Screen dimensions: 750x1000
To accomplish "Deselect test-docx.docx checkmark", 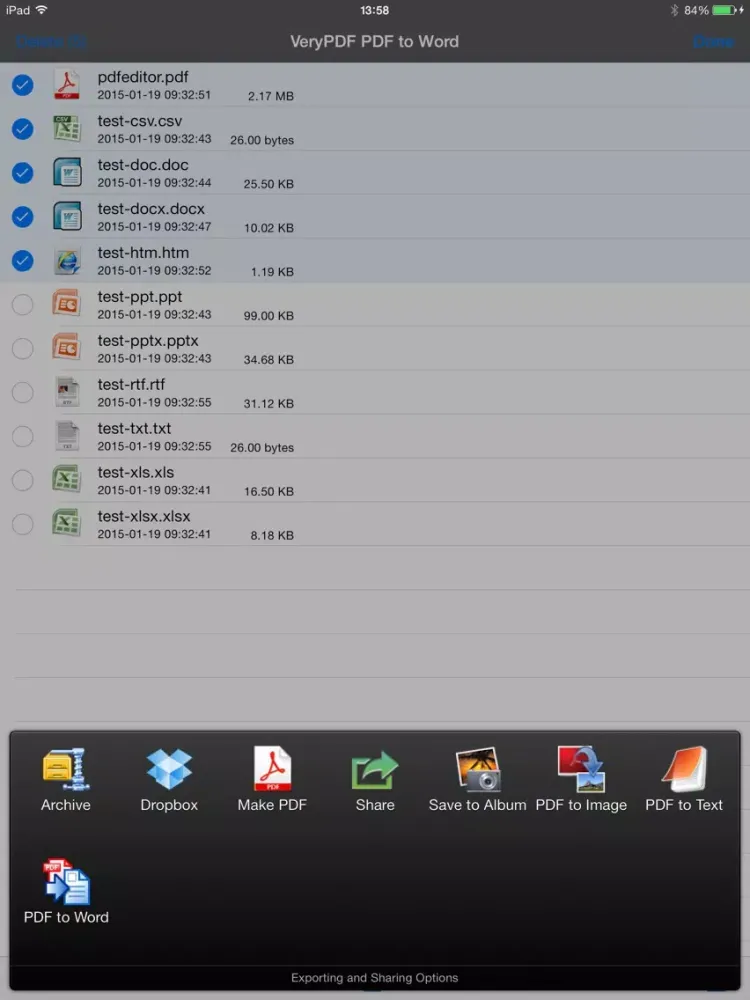I will click(x=22, y=217).
